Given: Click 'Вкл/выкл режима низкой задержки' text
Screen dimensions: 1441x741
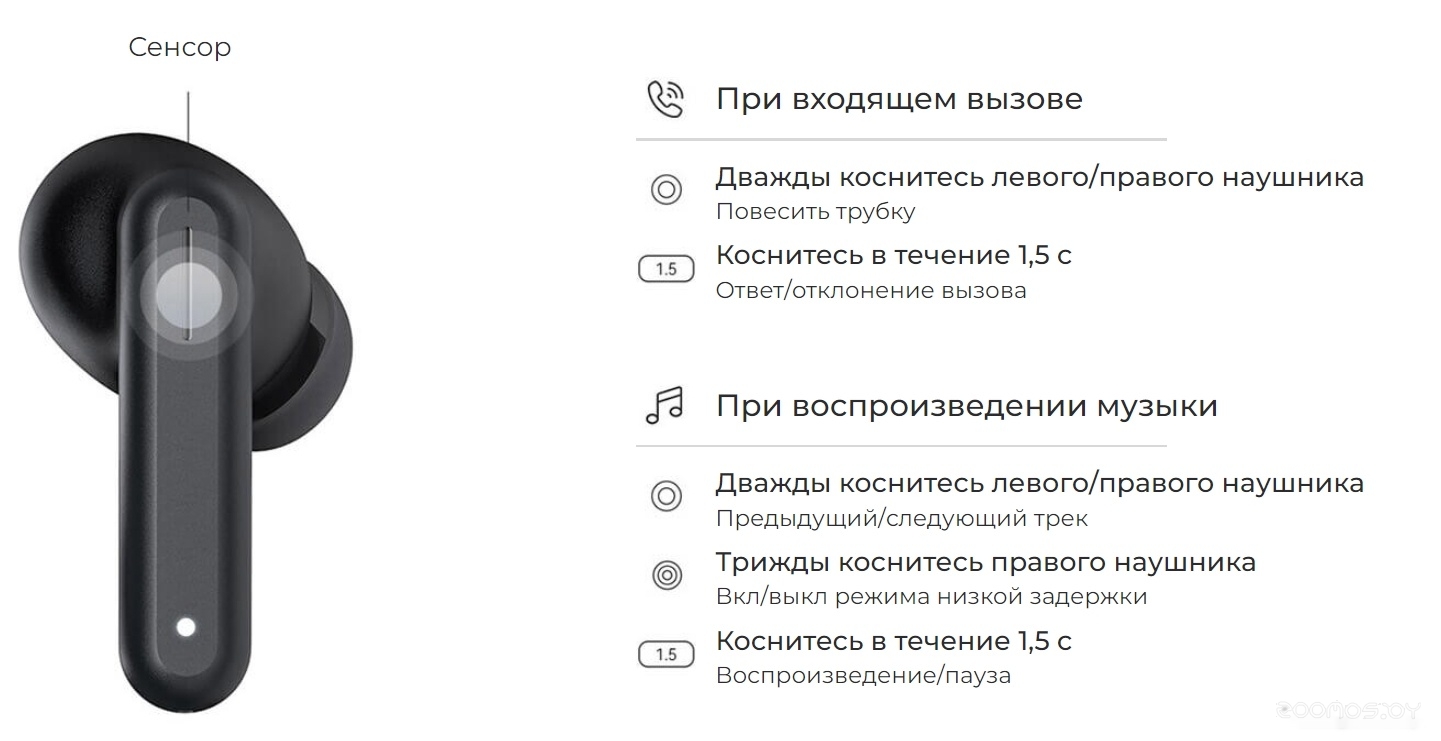Looking at the screenshot, I should pos(931,597).
